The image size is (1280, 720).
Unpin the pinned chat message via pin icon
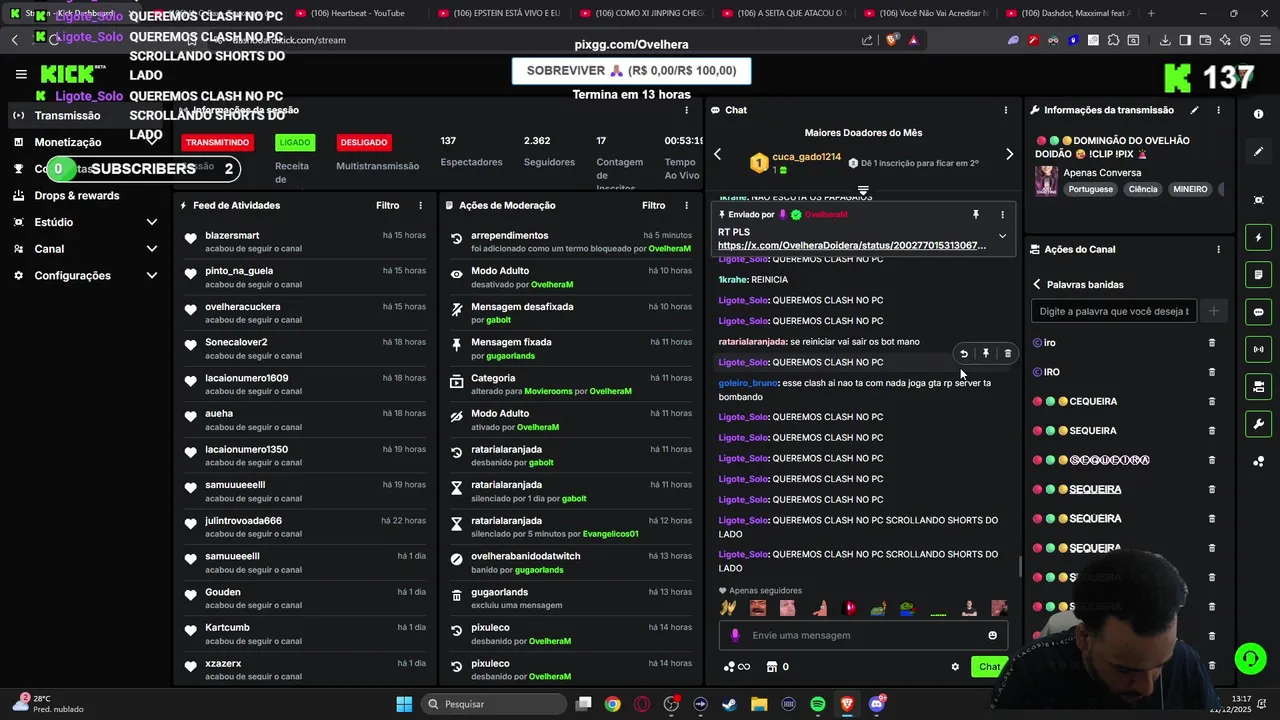tap(975, 214)
